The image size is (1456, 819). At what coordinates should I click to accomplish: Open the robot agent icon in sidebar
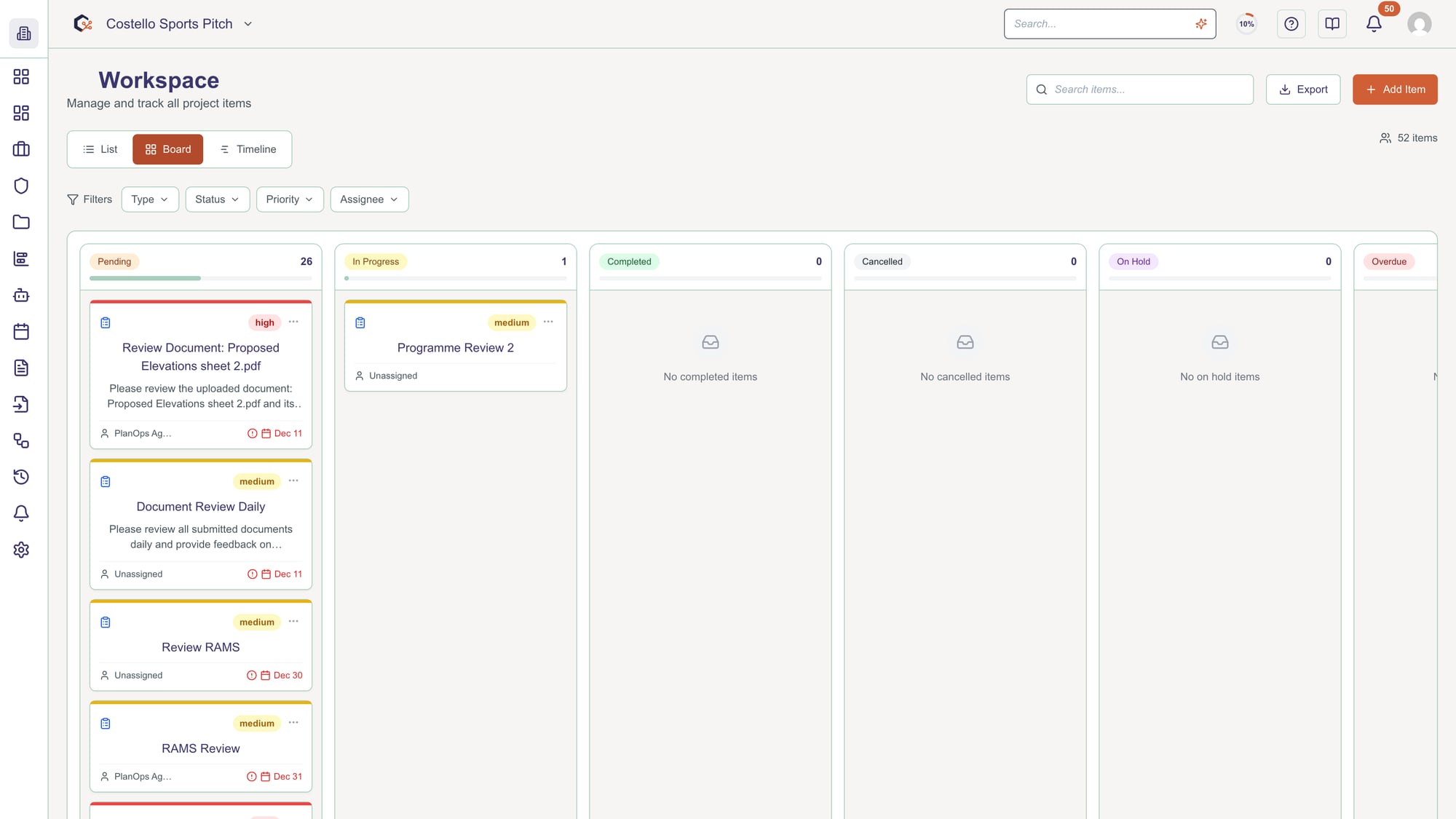point(21,295)
